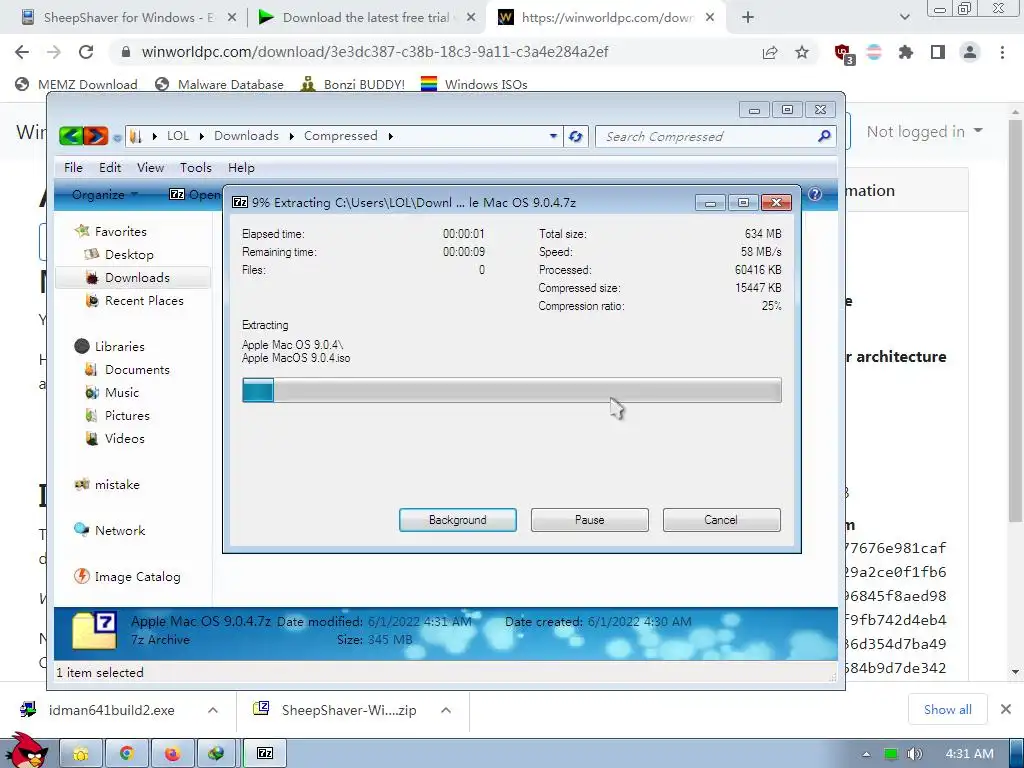Click the Background button in 7-Zip dialog
This screenshot has width=1024, height=768.
[458, 520]
